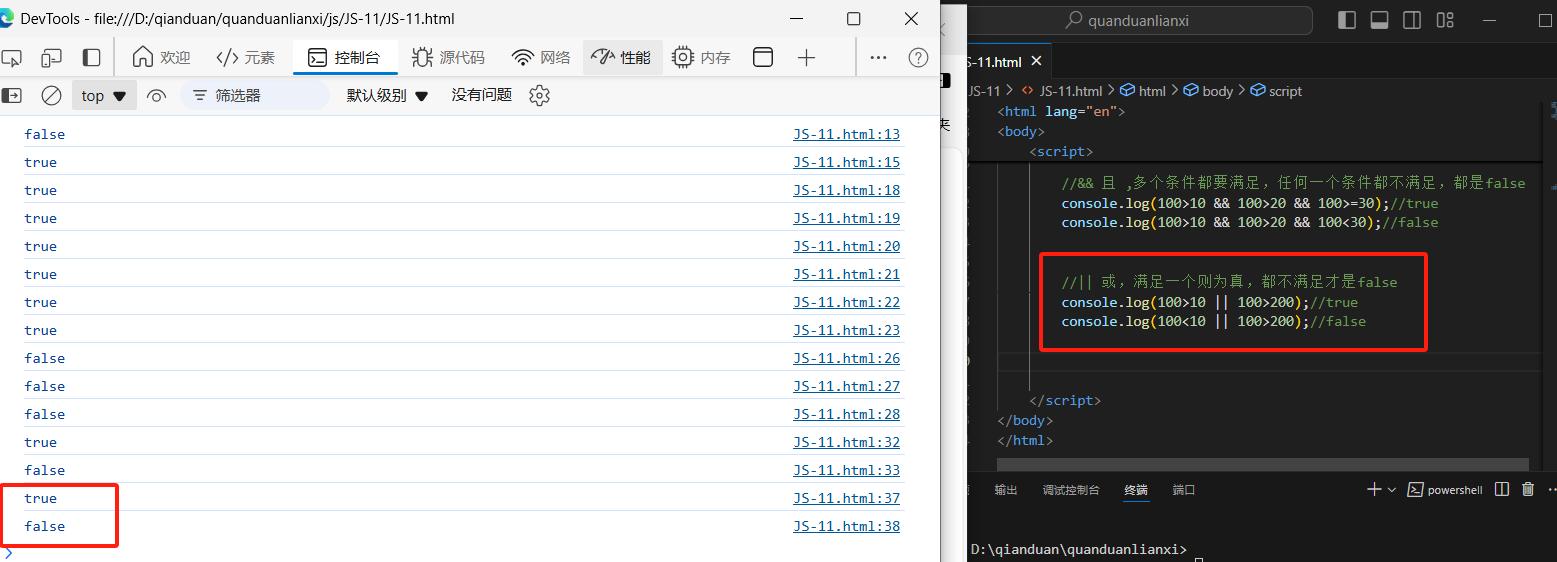Image resolution: width=1557 pixels, height=562 pixels.
Task: Open source link JS-11.html:37
Action: click(x=846, y=498)
